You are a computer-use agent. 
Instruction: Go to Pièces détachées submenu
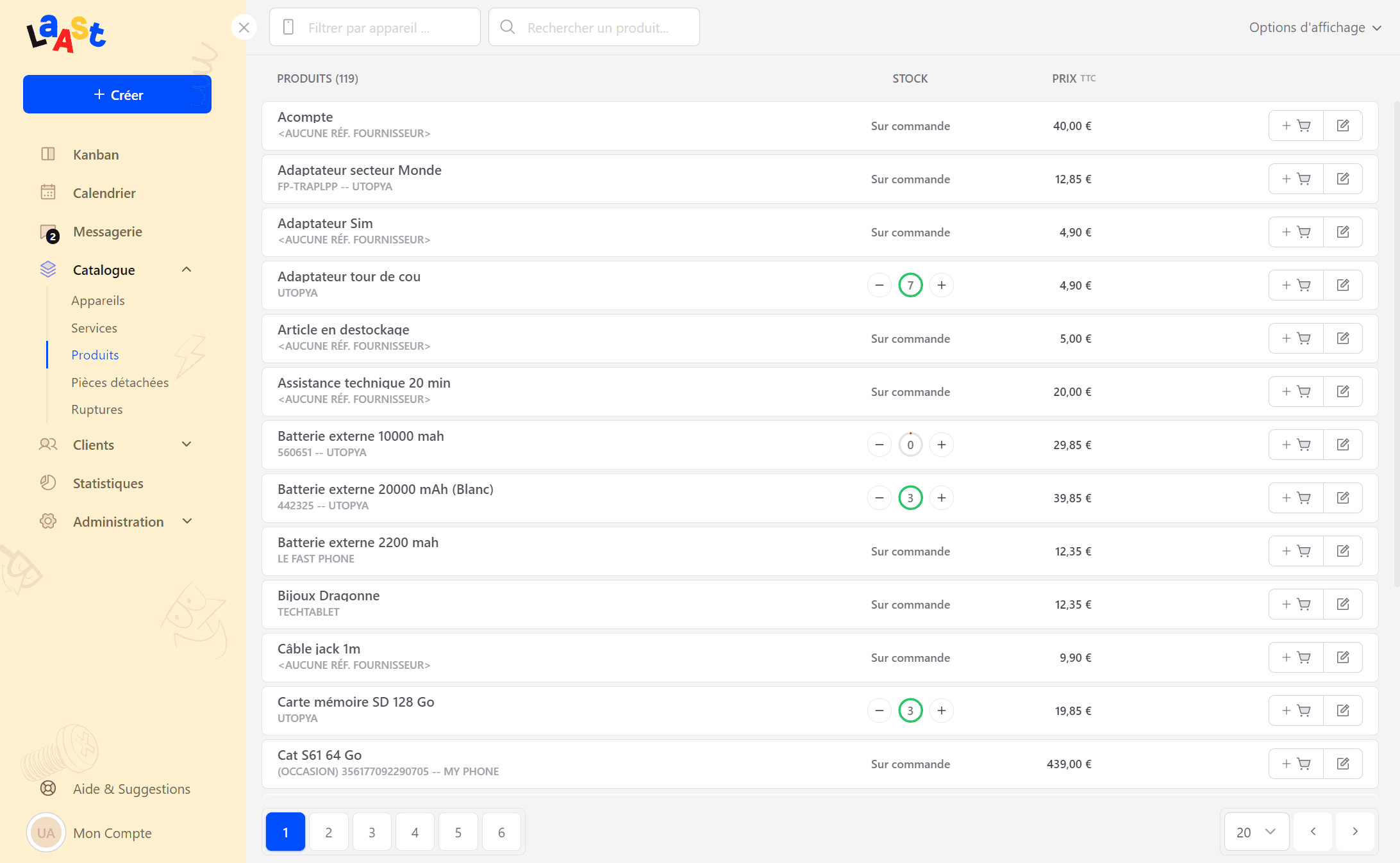click(x=120, y=382)
